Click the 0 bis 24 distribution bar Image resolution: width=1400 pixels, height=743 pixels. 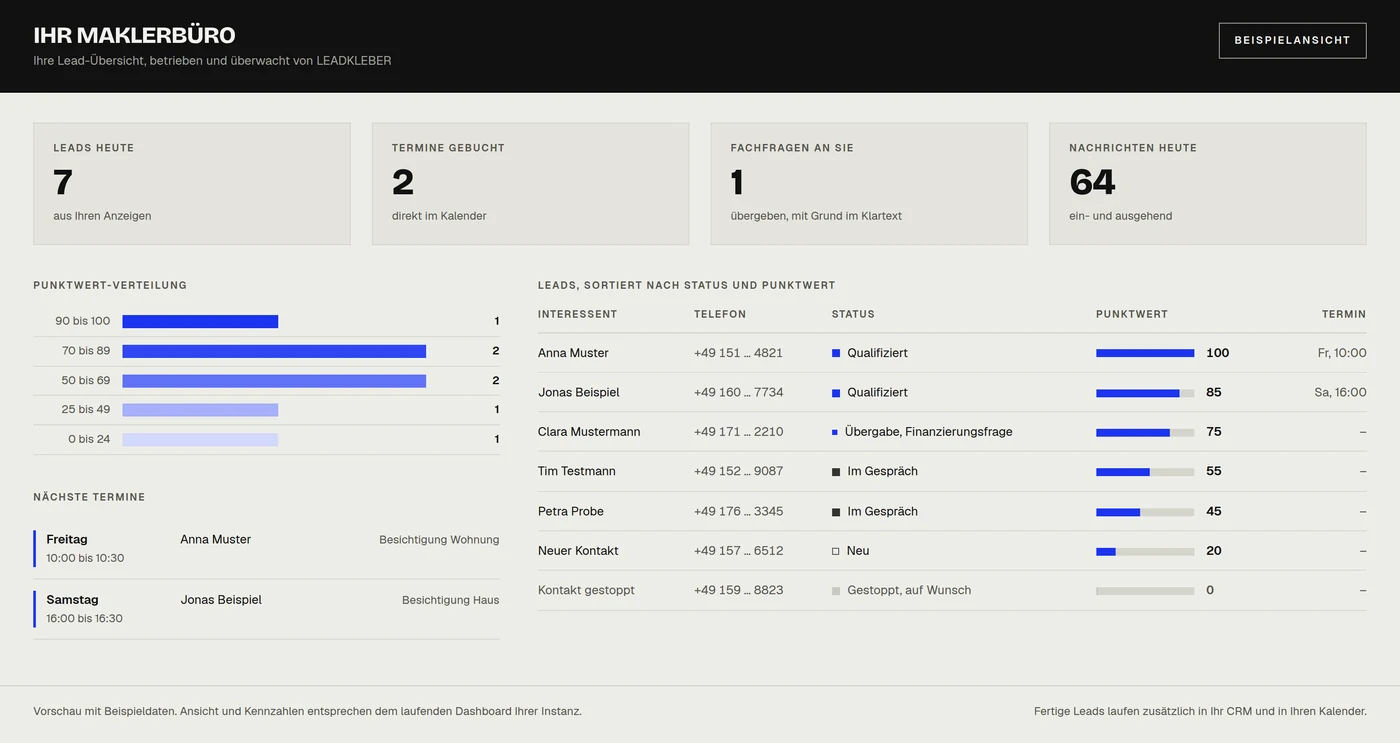click(x=200, y=439)
